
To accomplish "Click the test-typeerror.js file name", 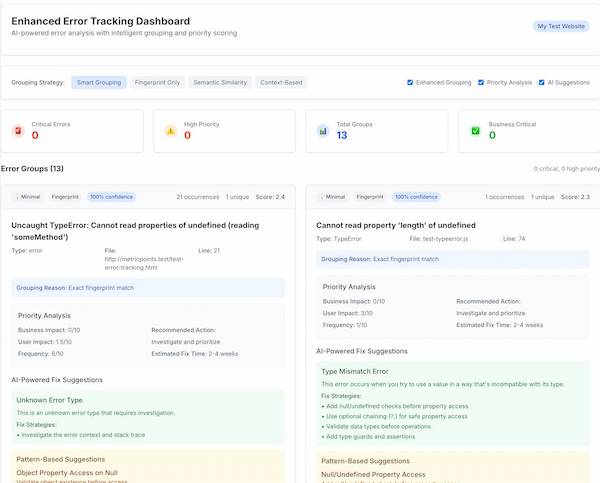I will click(445, 239).
